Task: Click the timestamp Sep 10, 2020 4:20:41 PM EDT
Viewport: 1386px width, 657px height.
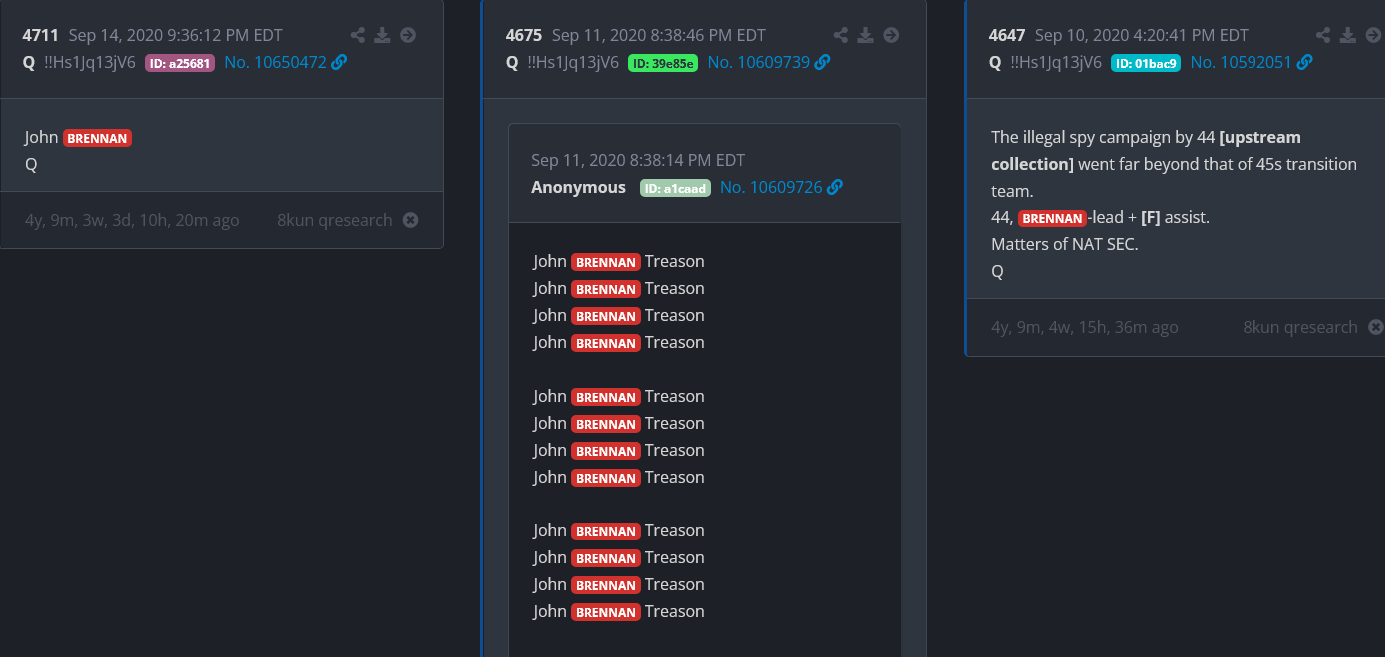Action: point(1142,35)
